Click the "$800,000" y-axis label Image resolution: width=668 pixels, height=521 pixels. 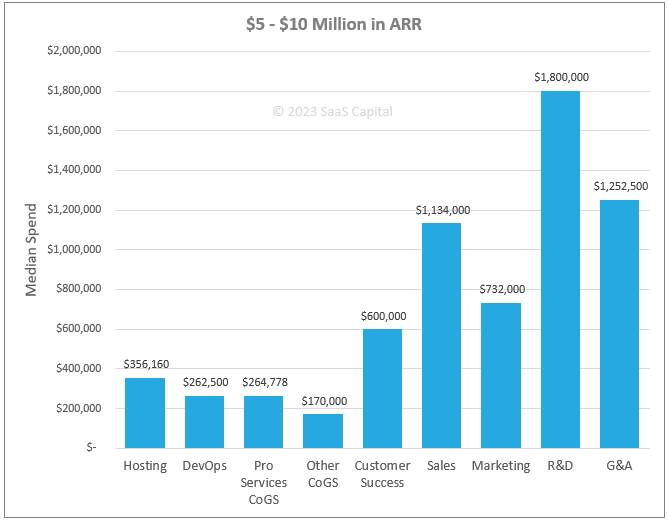point(79,289)
